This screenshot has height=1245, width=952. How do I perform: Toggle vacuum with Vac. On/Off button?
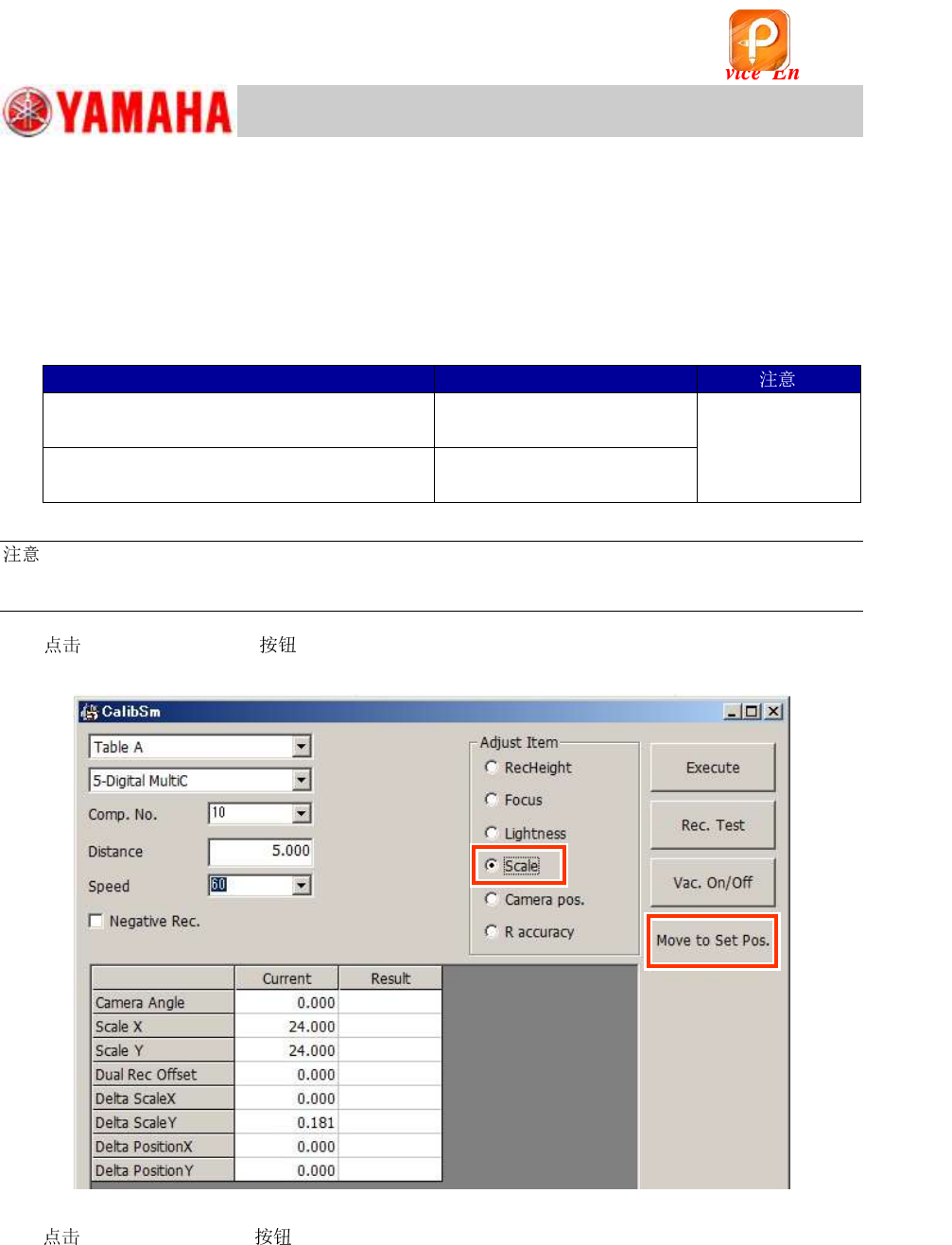point(713,883)
